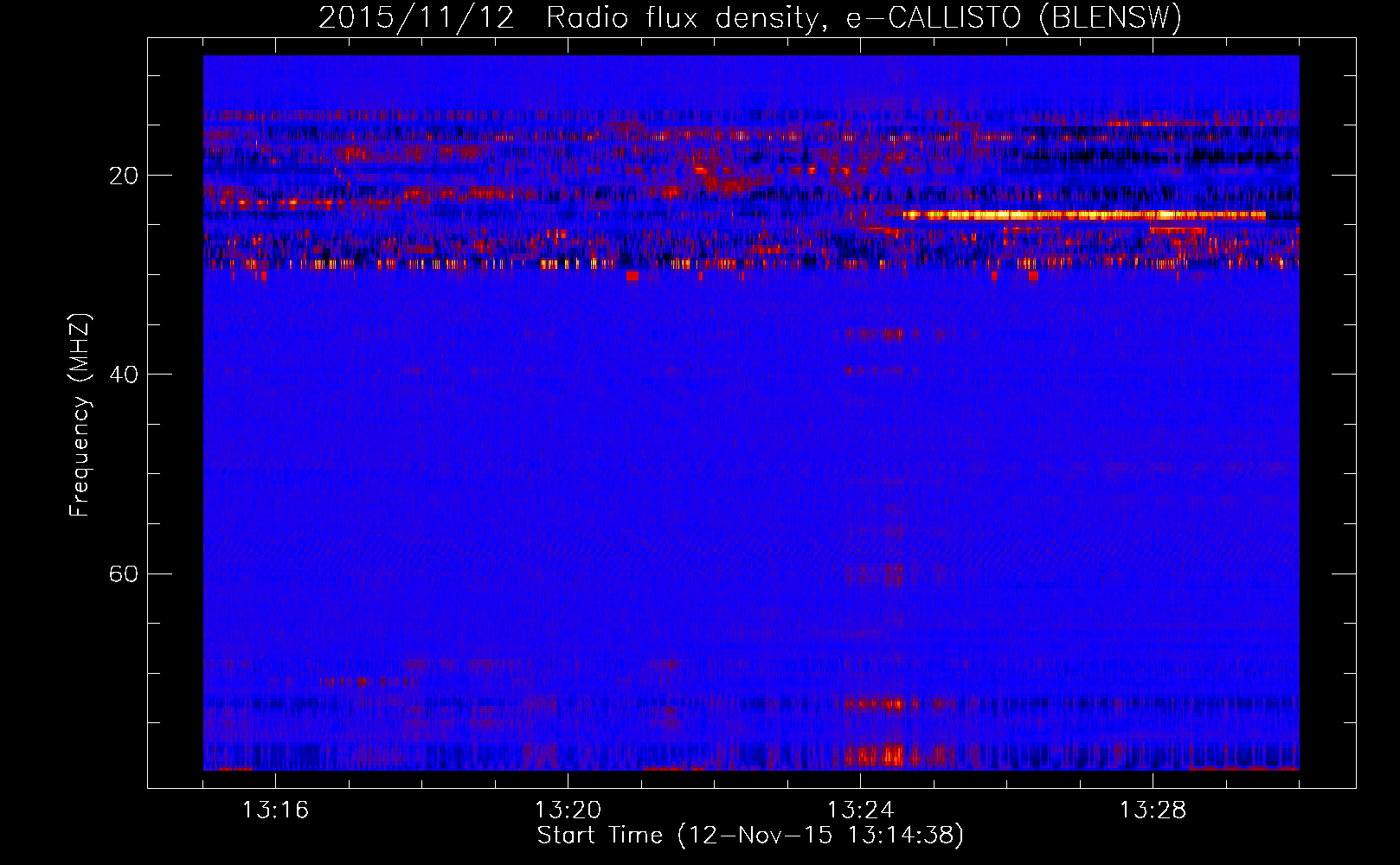The height and width of the screenshot is (865, 1400).
Task: Click the 60 MHz frequency tick label
Action: click(x=123, y=573)
